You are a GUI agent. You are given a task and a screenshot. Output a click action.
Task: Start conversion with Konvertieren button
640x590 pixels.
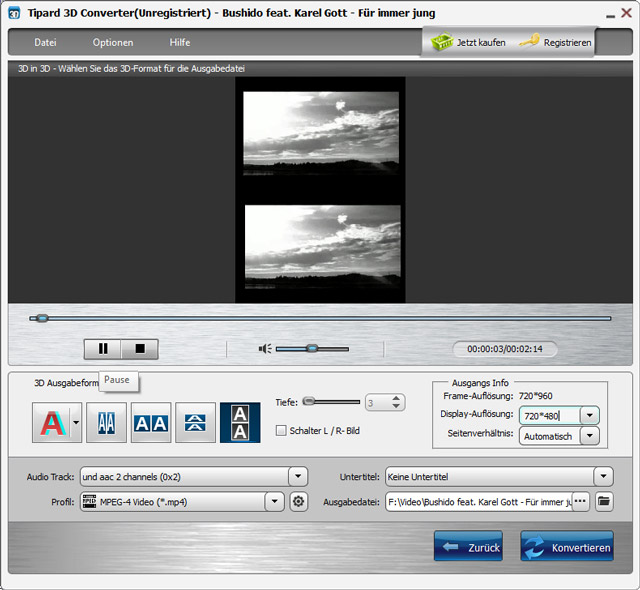coord(567,546)
